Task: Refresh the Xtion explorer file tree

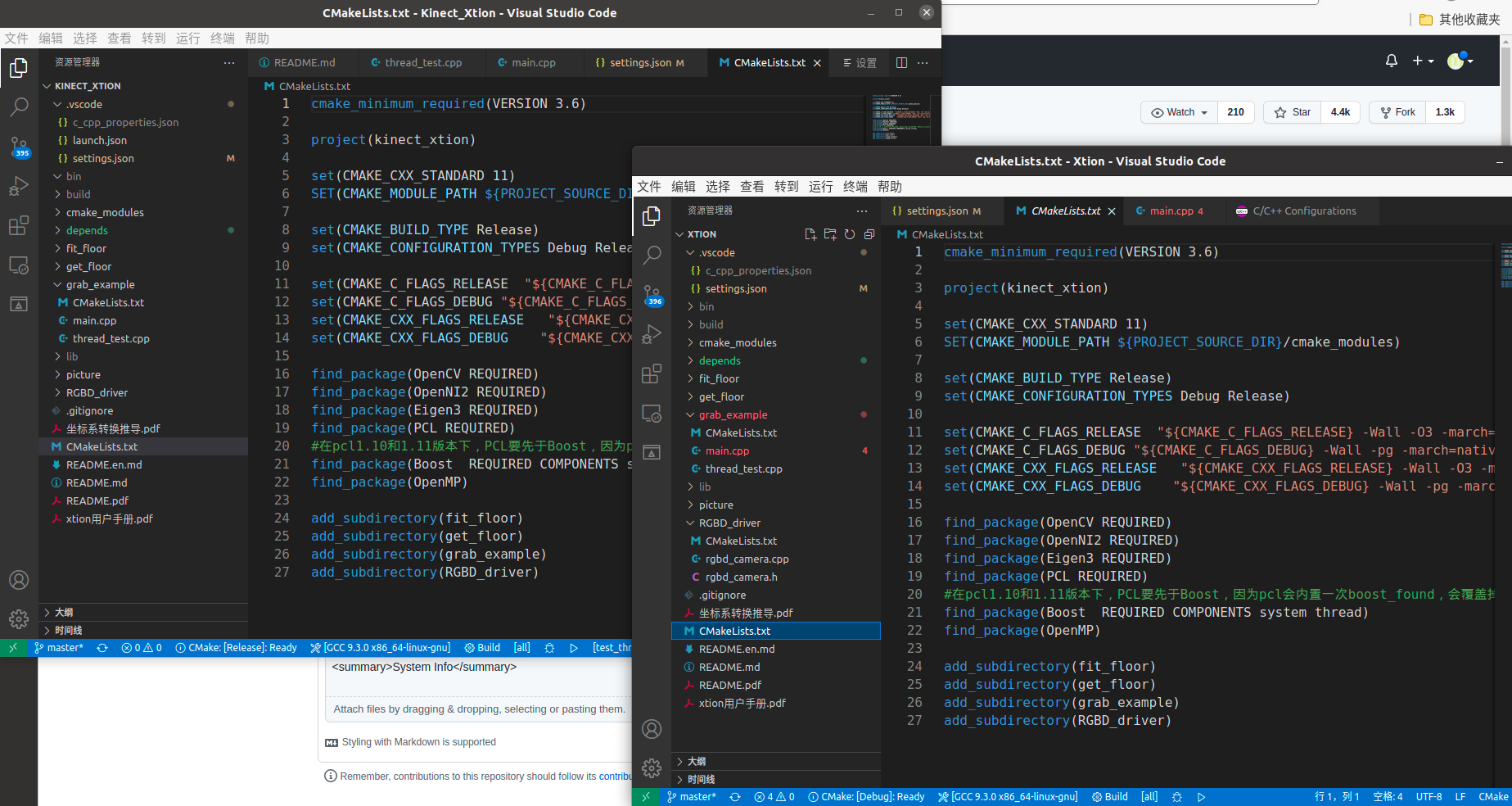Action: tap(849, 233)
